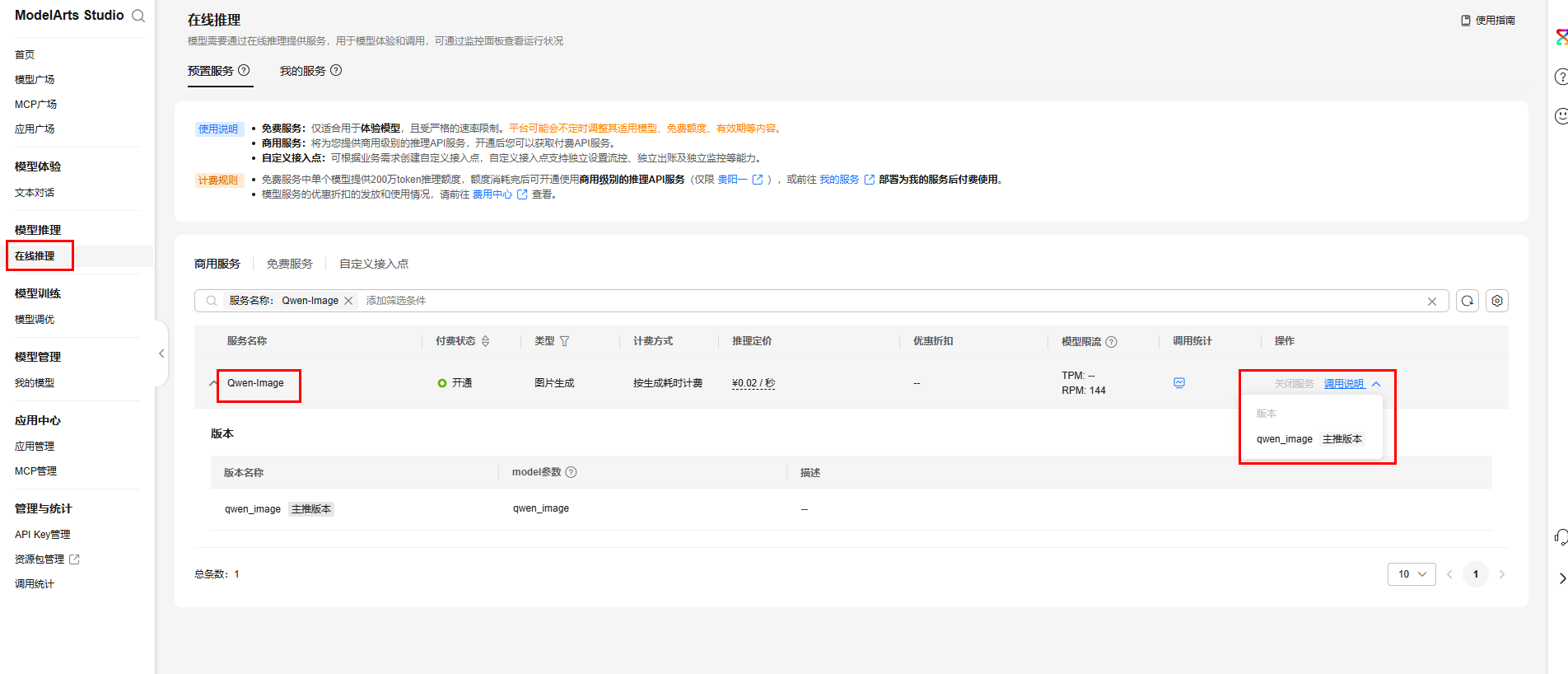1568x674 pixels.
Task: Click the Qwen-Image service name
Action: (x=255, y=383)
